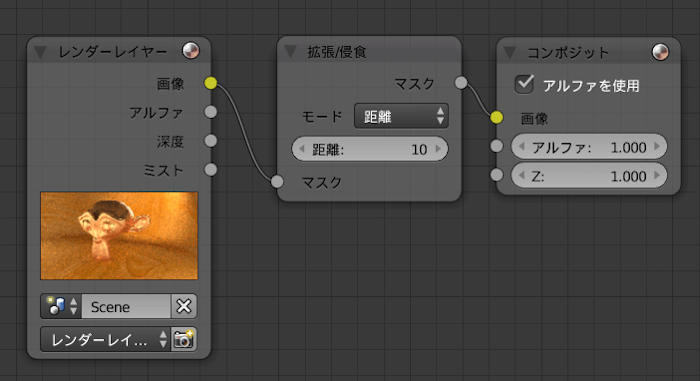Select the コンポジット node title
This screenshot has height=381, width=700.
[568, 53]
